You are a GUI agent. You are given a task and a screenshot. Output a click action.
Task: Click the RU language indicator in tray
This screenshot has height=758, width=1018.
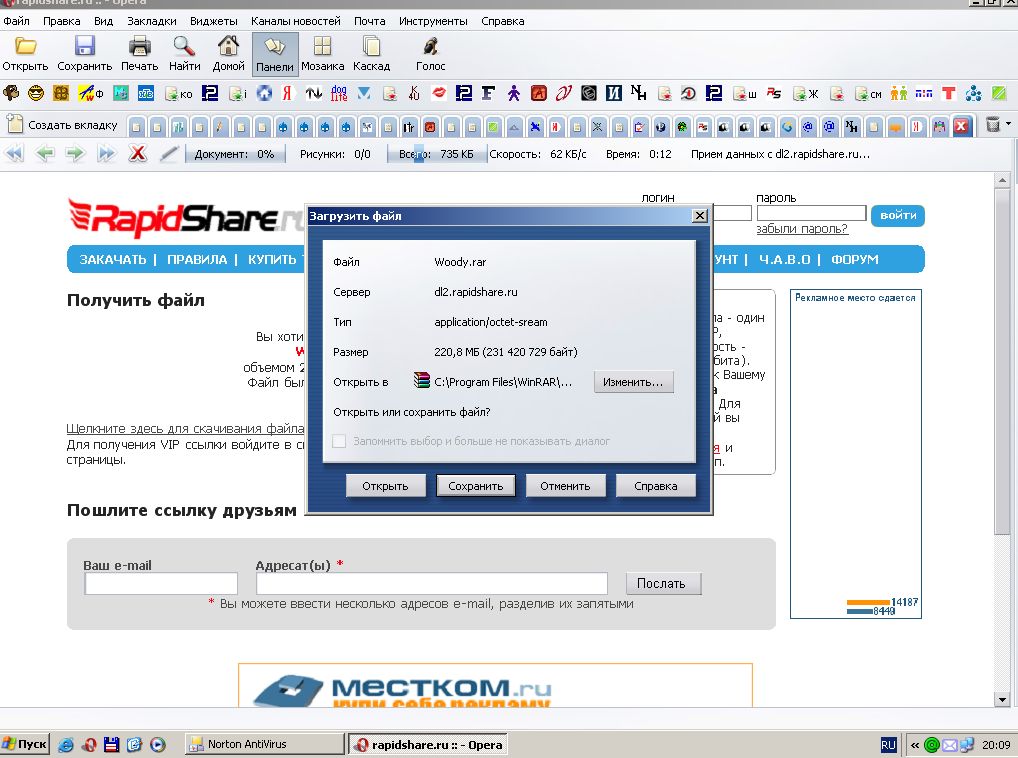coord(888,745)
